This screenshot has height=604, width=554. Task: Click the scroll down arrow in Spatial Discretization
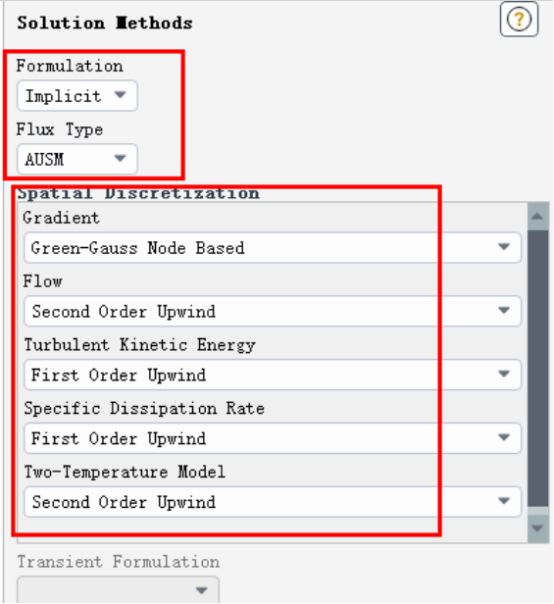click(x=538, y=528)
